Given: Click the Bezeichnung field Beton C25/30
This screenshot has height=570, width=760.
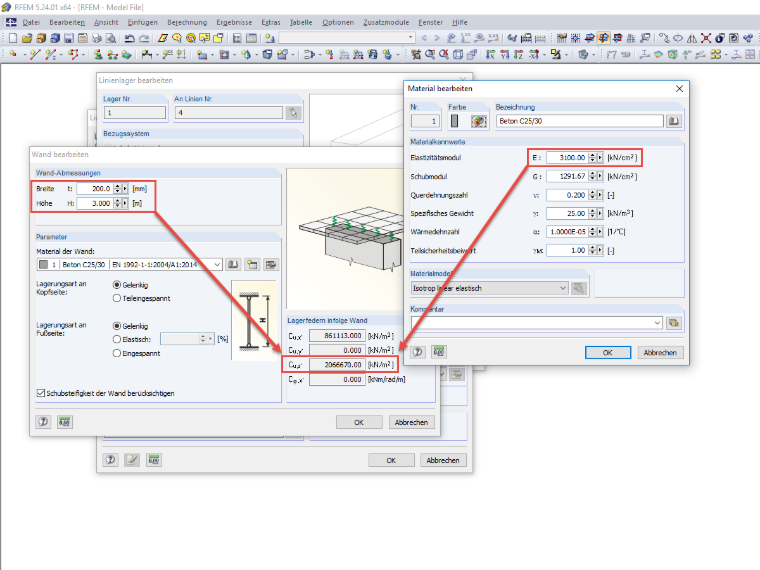Looking at the screenshot, I should click(579, 121).
